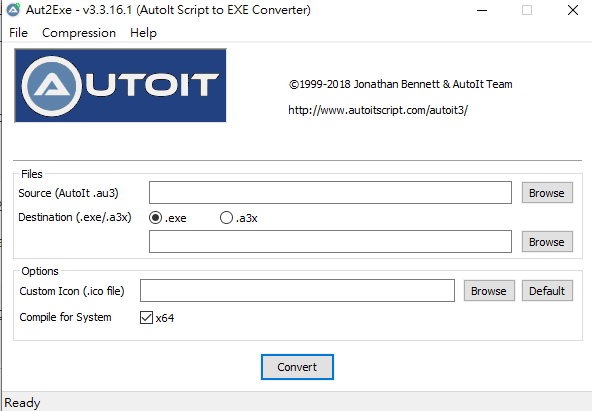Click the autoitscript.com URL text

pyautogui.click(x=378, y=110)
